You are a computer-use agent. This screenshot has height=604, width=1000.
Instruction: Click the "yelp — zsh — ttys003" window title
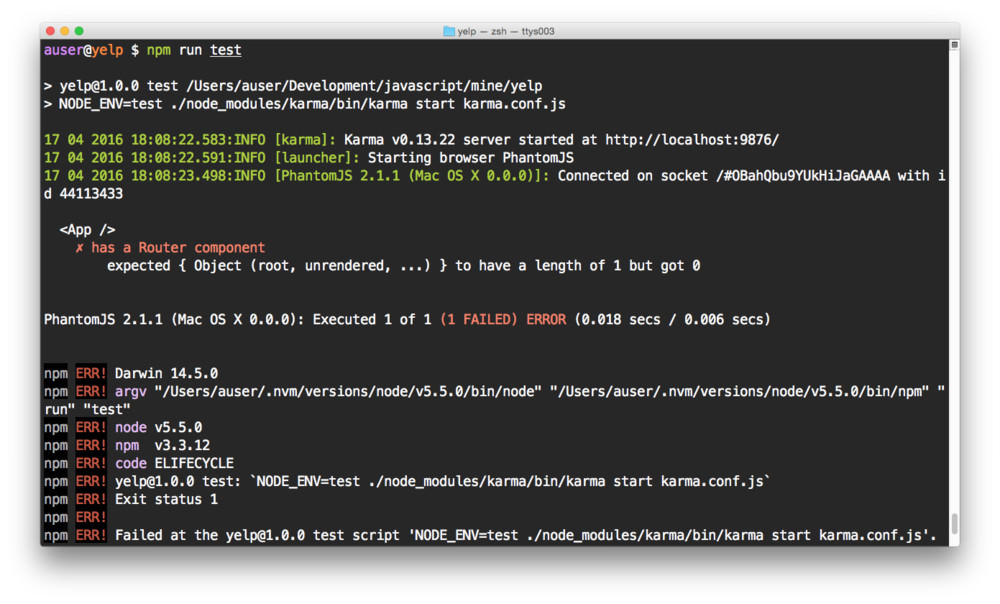click(x=505, y=31)
